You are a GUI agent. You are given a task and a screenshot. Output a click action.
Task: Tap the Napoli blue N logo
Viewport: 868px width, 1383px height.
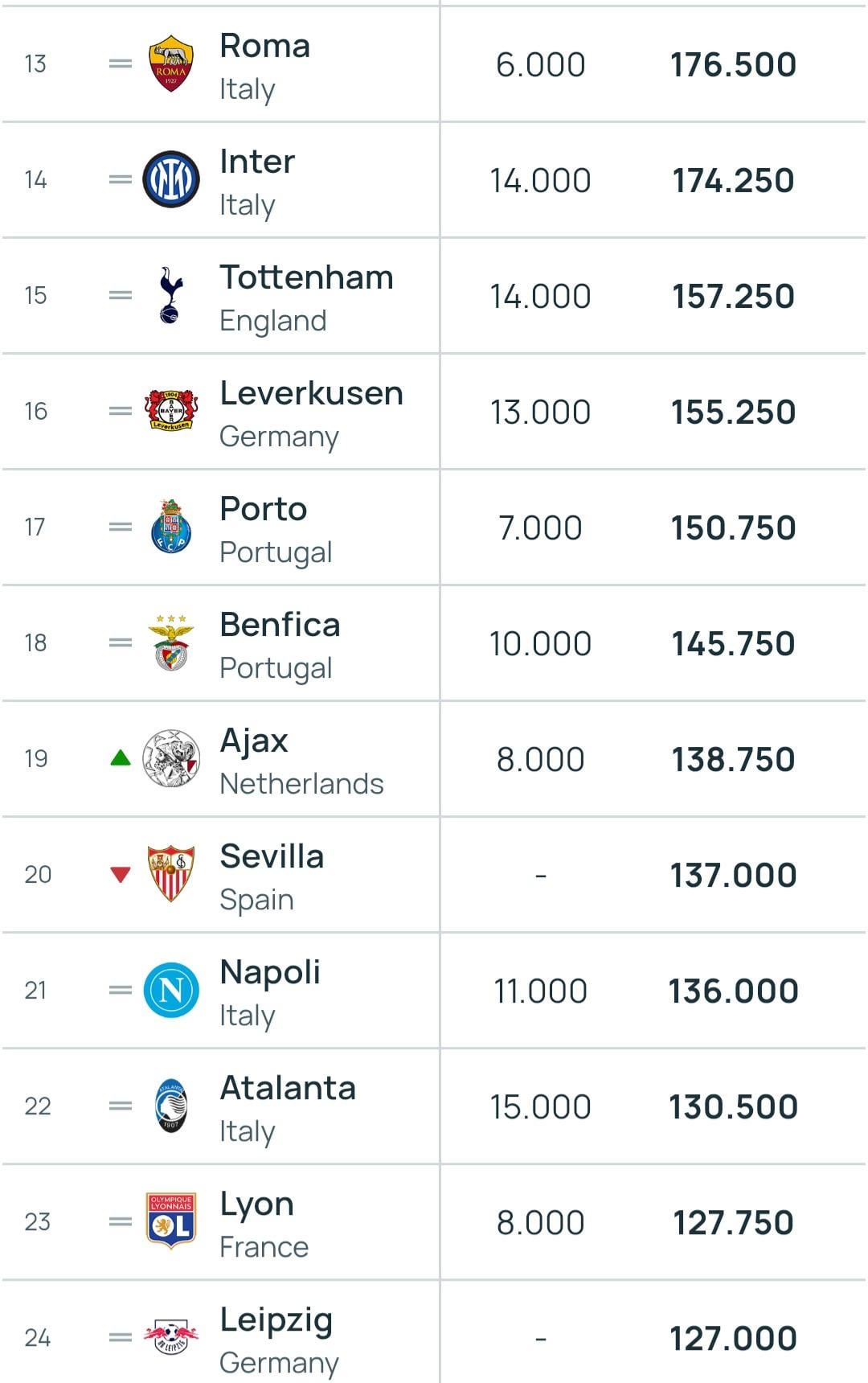[171, 990]
